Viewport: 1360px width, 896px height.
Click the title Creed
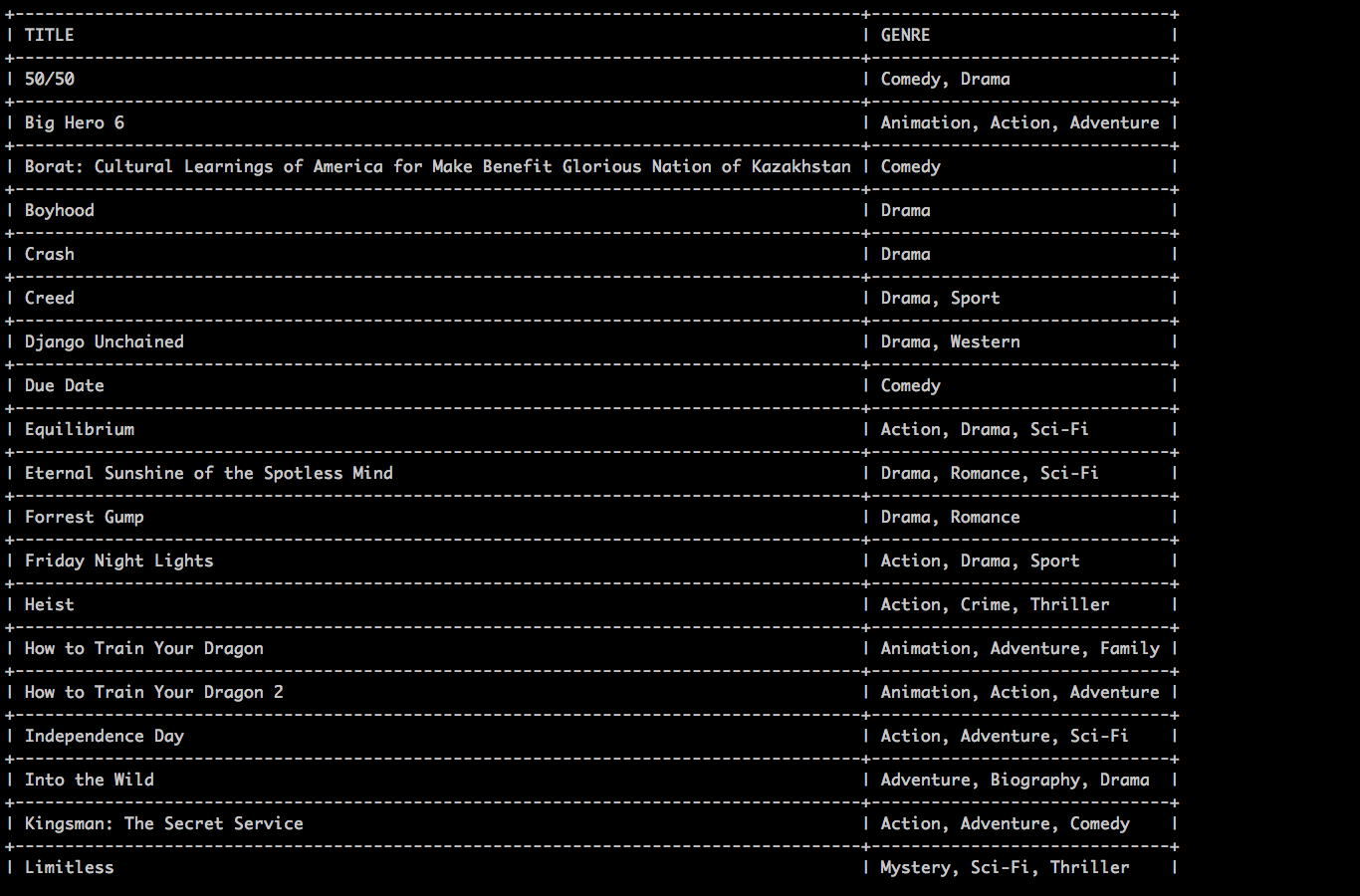click(49, 298)
